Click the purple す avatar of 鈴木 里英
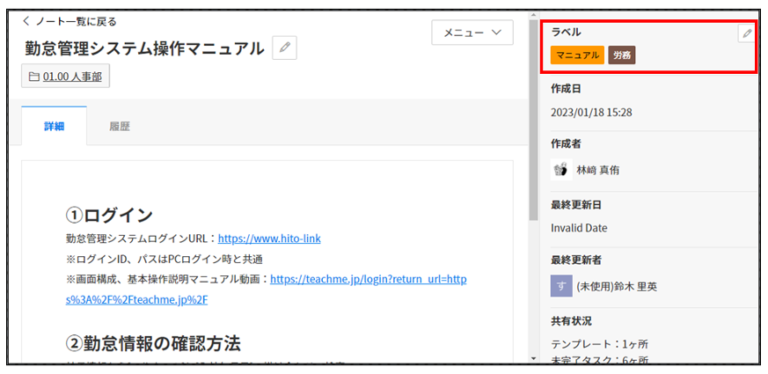 point(561,286)
